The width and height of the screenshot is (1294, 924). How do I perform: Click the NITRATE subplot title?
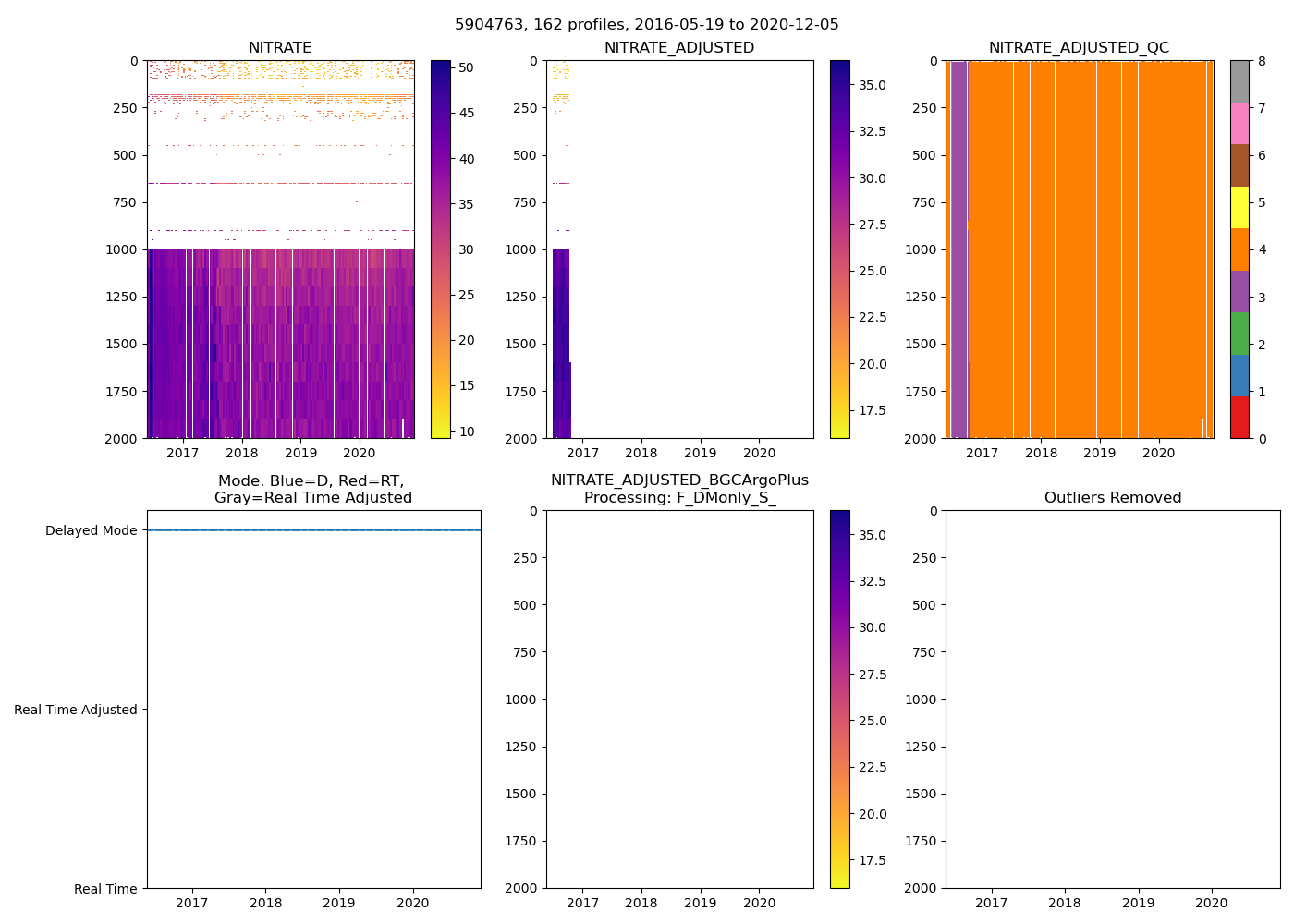[280, 48]
